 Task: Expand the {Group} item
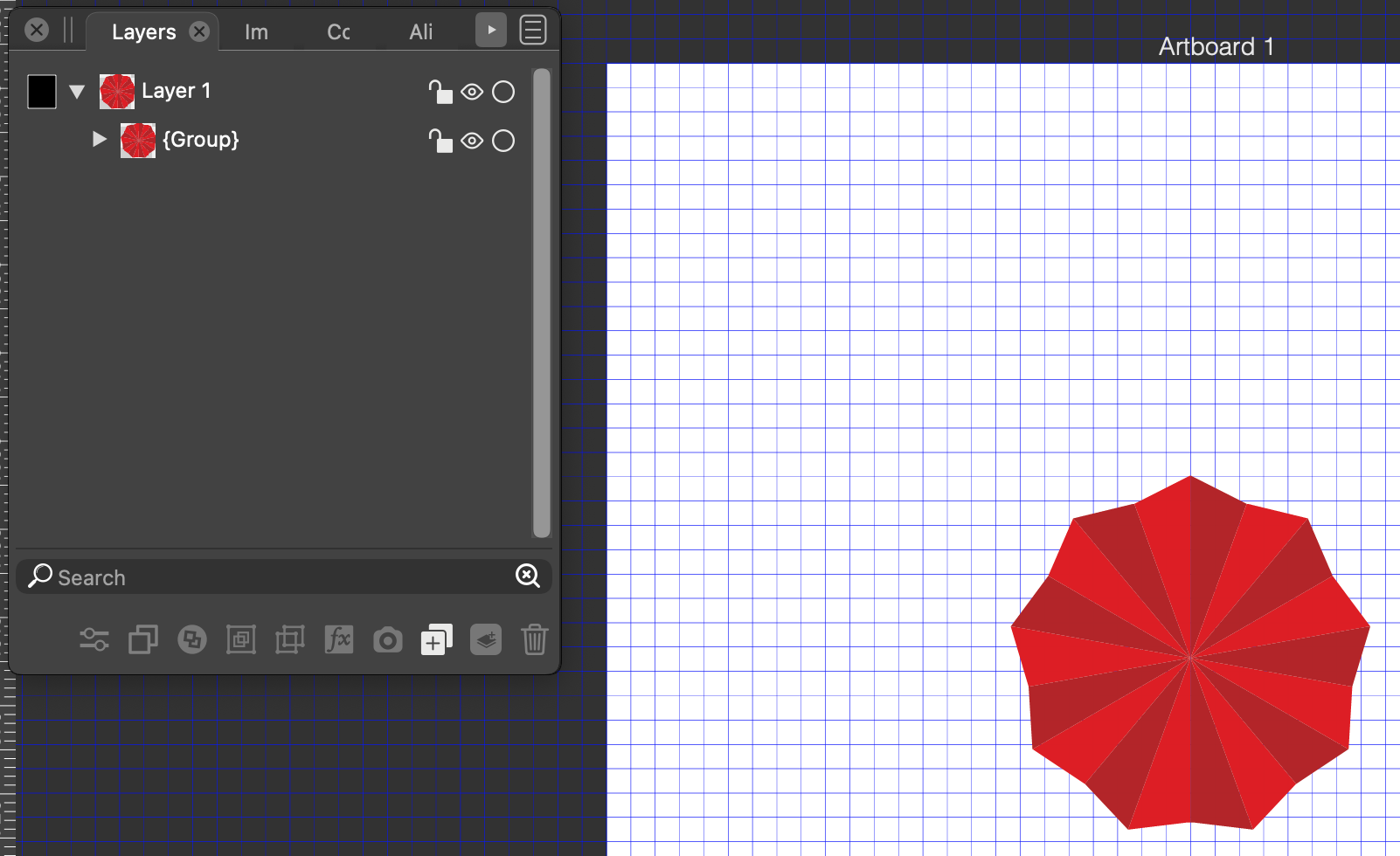click(99, 140)
